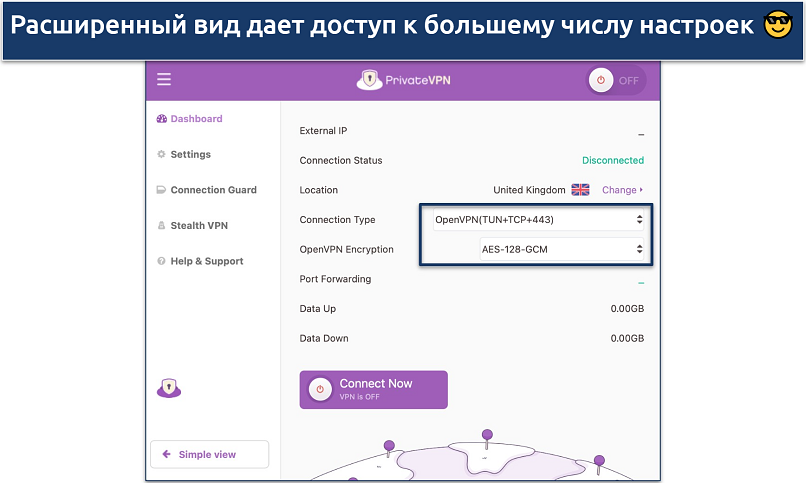Click the PrivateVPN shield logo in header

coord(369,81)
